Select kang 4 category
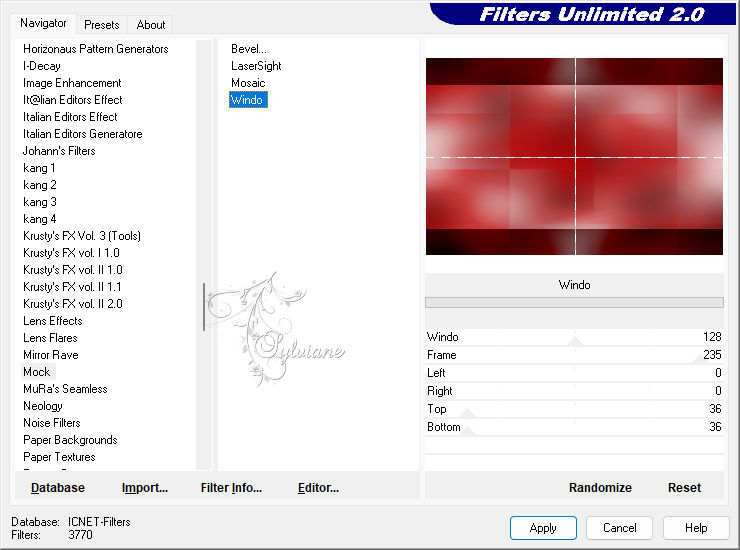Screen dimensions: 740x550 40,219
